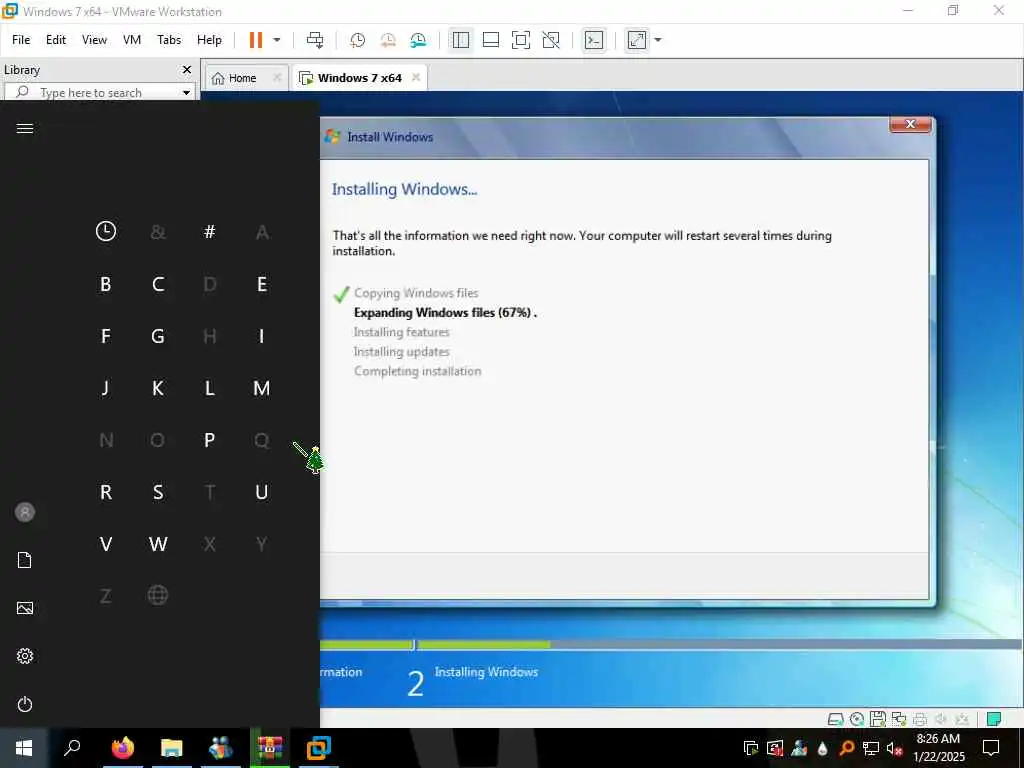The width and height of the screenshot is (1024, 768).
Task: Enter VMware full screen mode
Action: pyautogui.click(x=520, y=40)
